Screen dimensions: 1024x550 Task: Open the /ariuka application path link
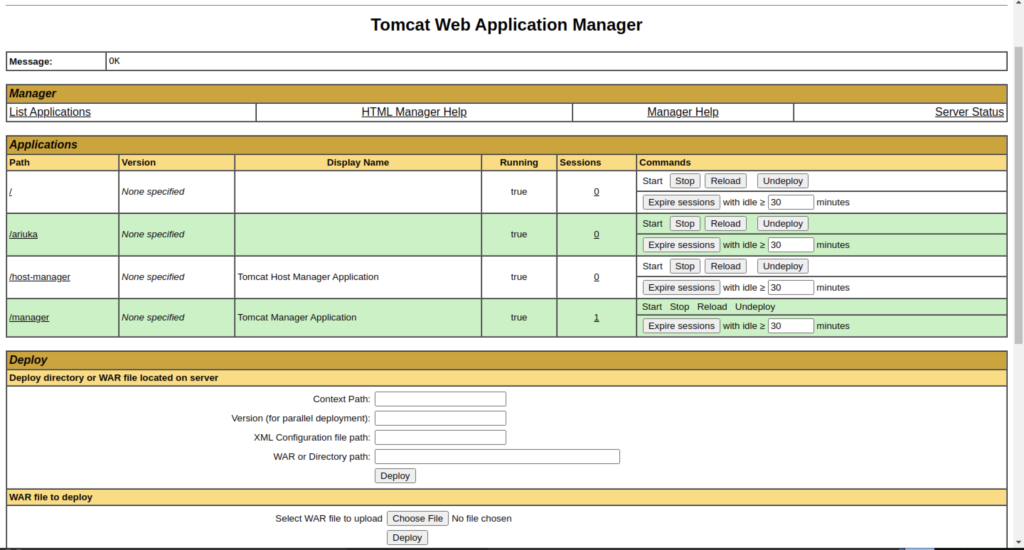[x=23, y=234]
